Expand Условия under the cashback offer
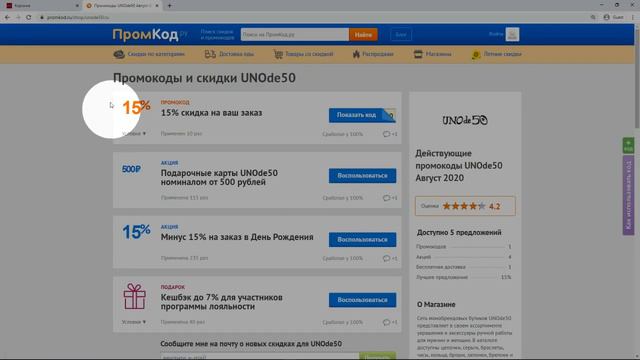 (x=133, y=322)
